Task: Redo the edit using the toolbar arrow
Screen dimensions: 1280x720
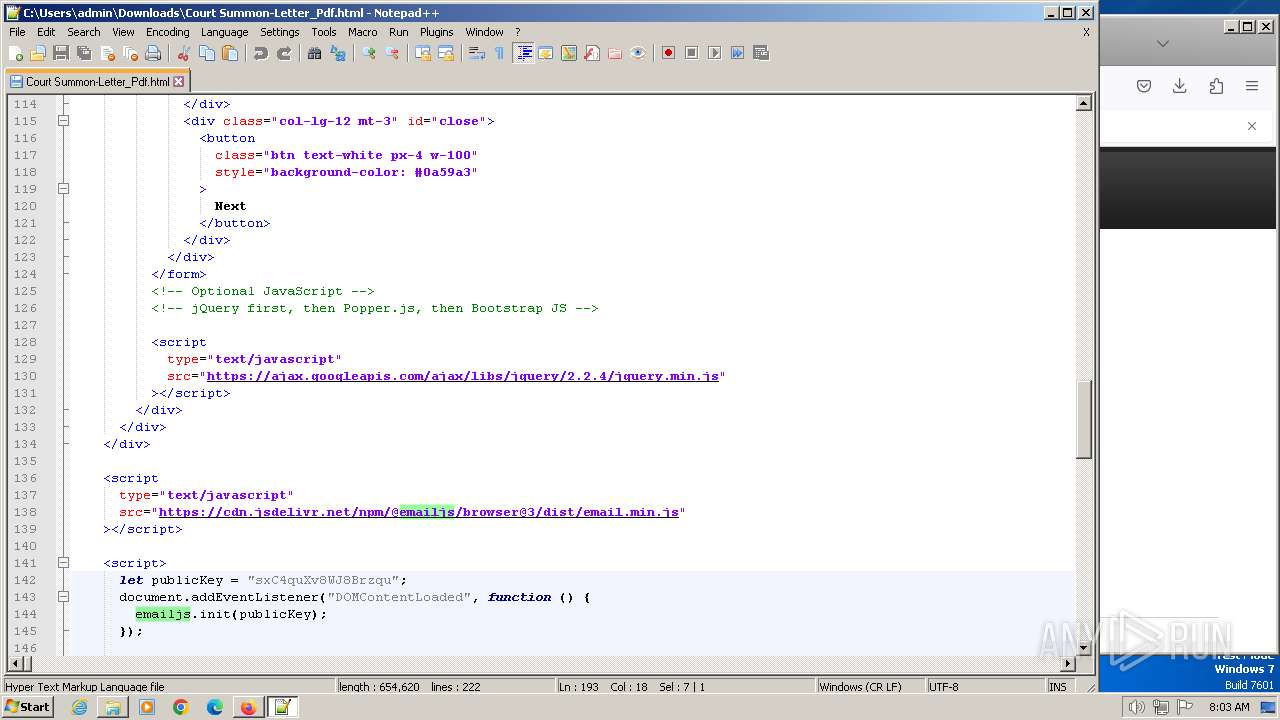Action: [x=284, y=53]
